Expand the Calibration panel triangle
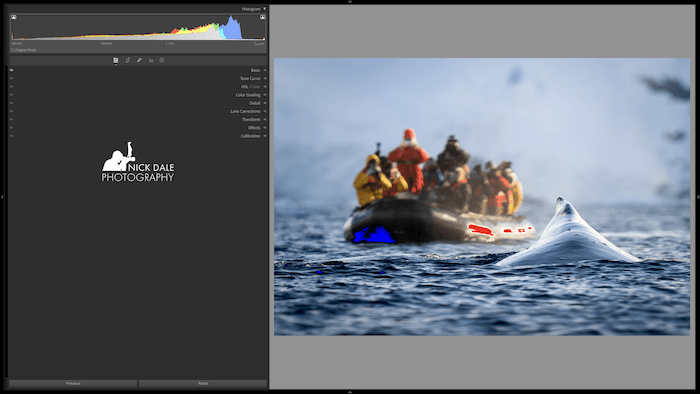 (265, 136)
